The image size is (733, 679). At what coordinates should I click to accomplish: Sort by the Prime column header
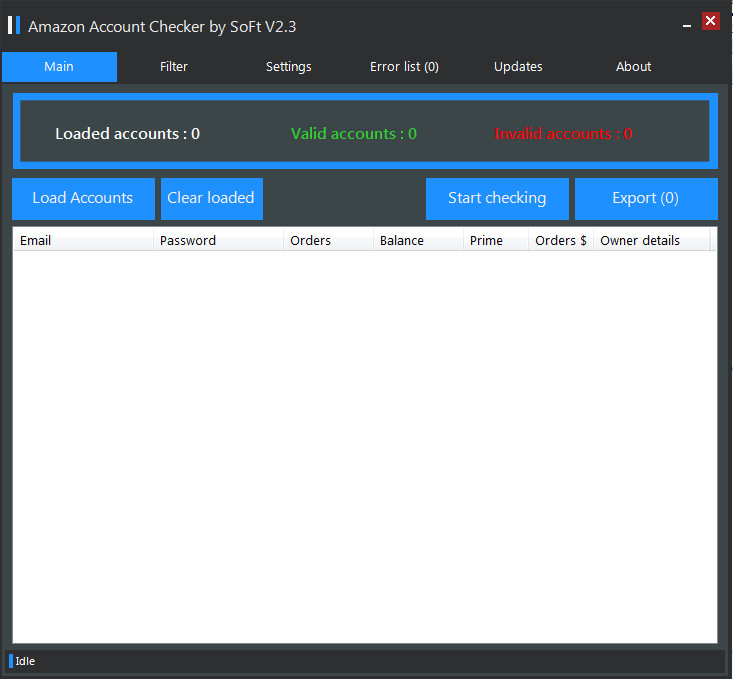click(x=496, y=240)
